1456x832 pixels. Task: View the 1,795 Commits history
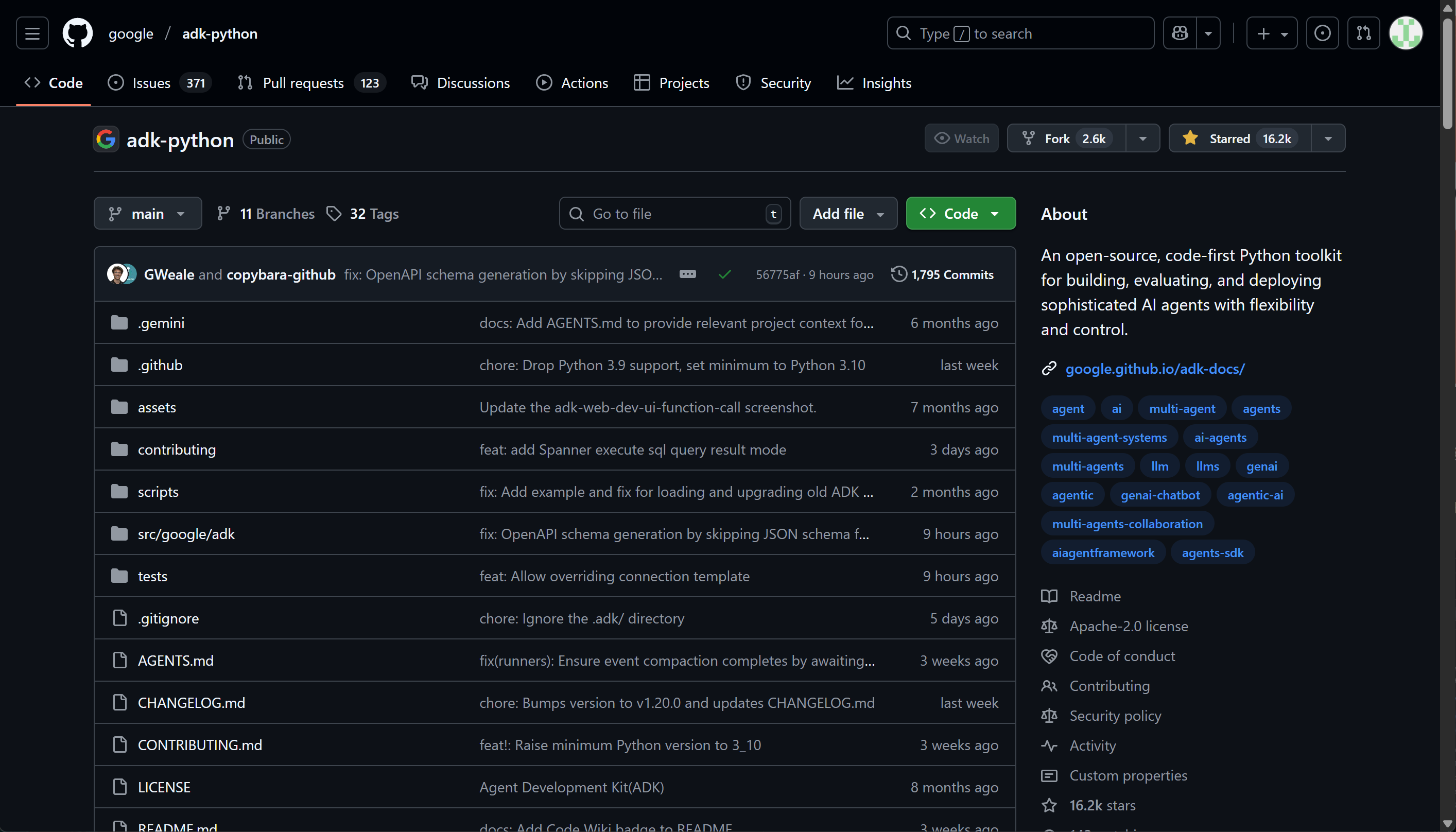point(942,274)
